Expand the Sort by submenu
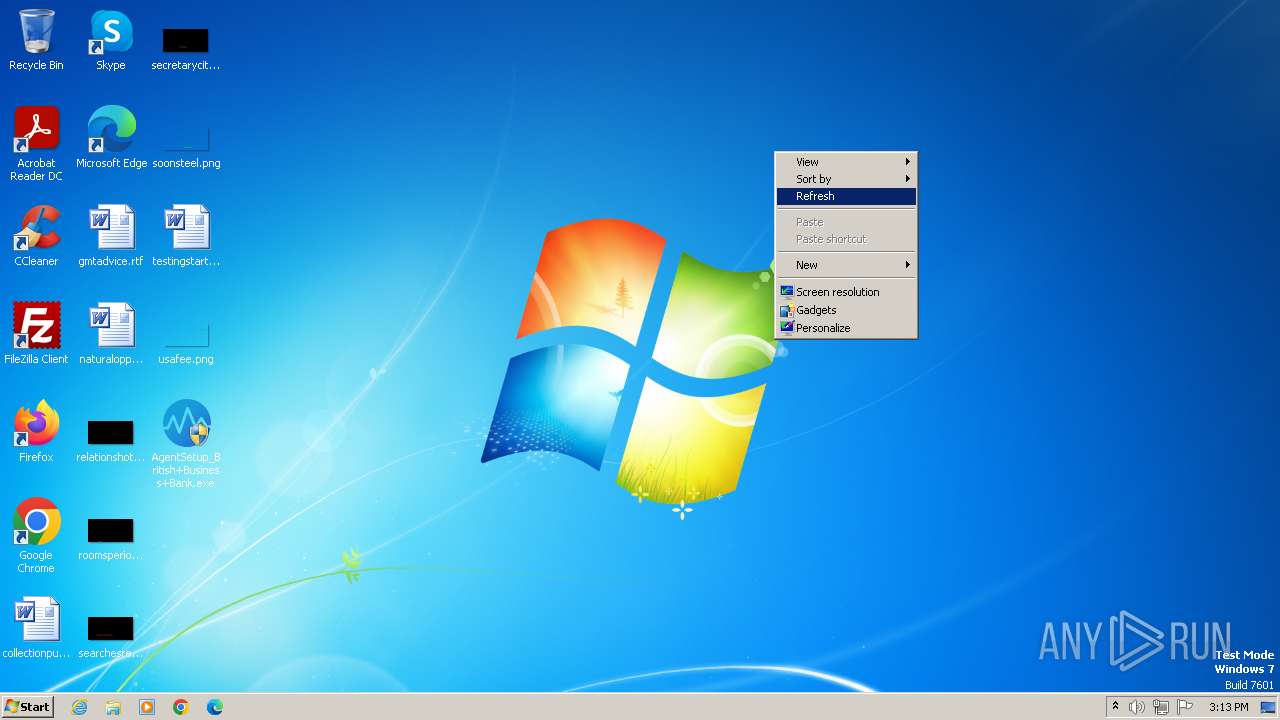The image size is (1280, 720). pos(846,179)
